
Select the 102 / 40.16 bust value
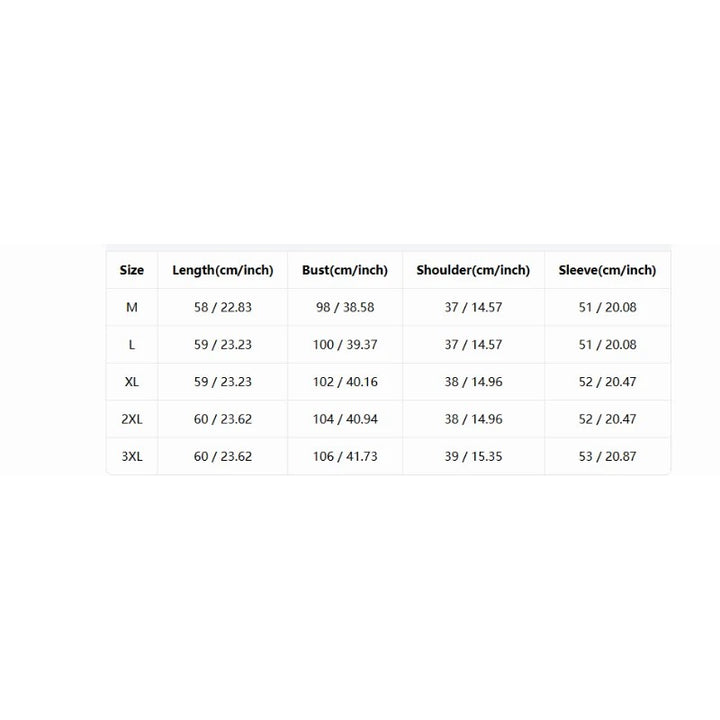pyautogui.click(x=345, y=382)
